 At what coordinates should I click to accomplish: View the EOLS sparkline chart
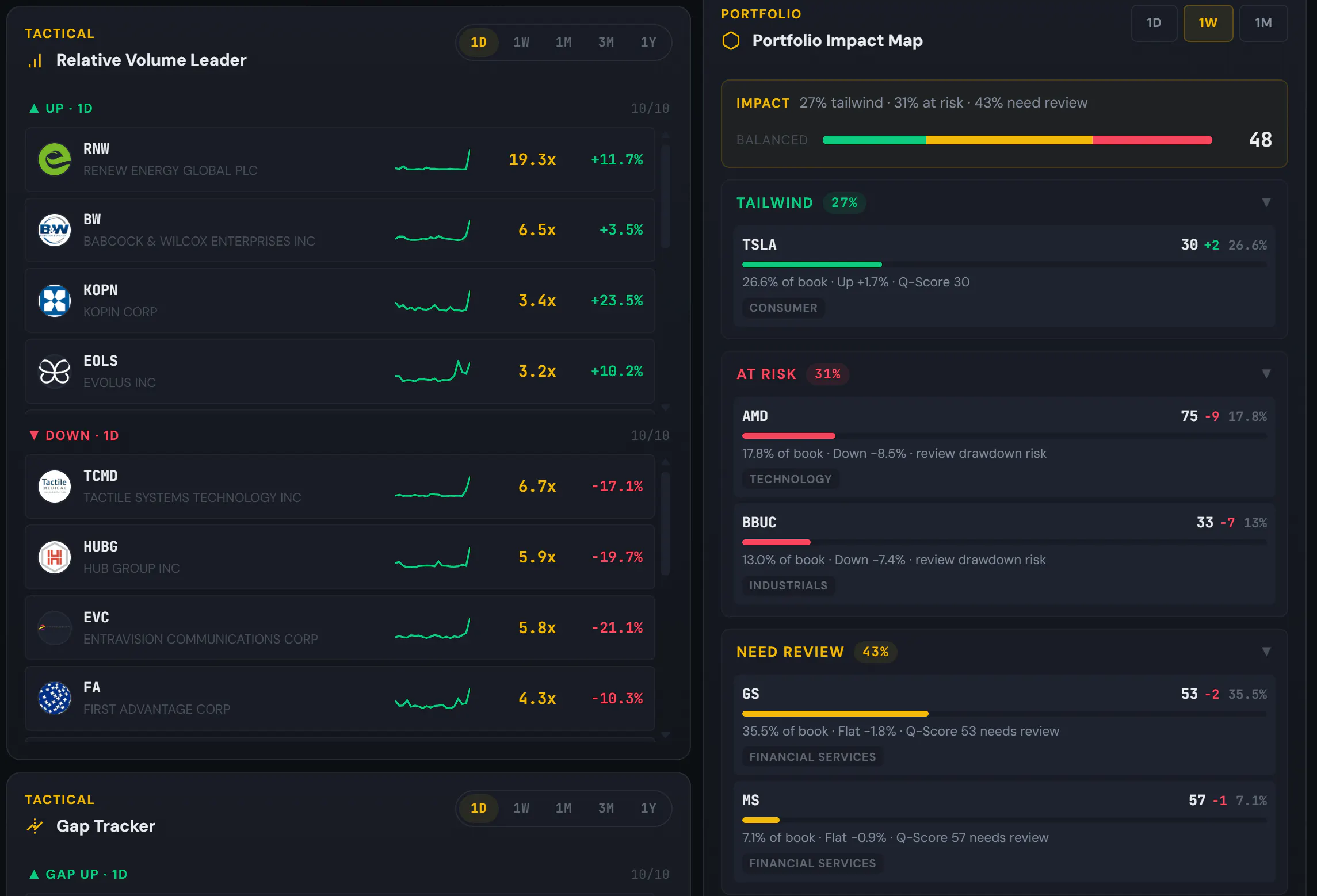433,372
